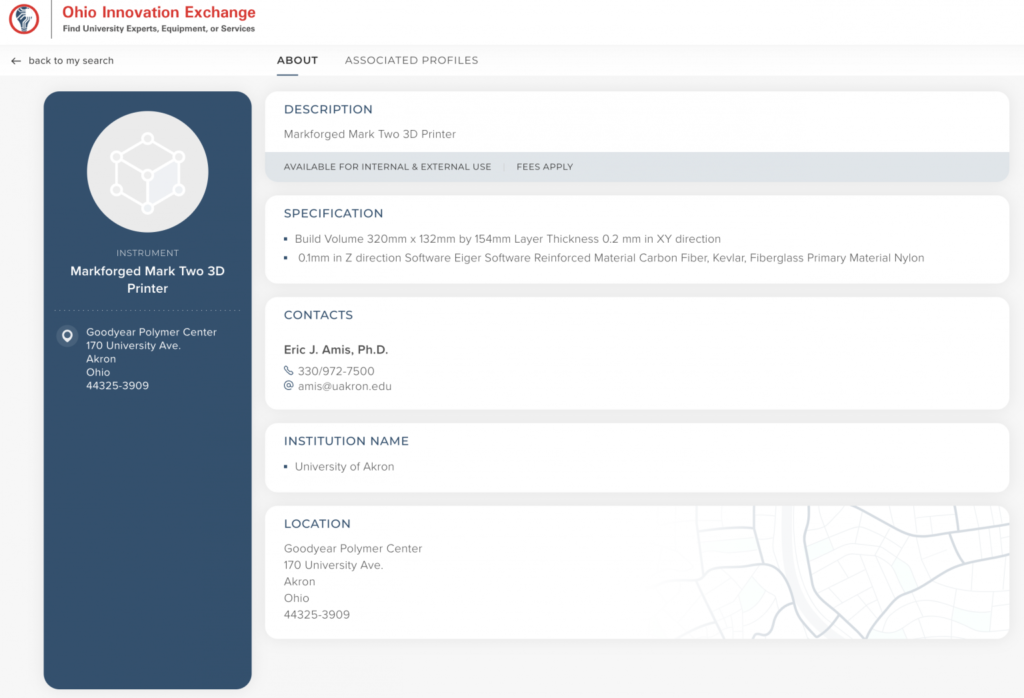Click the Ohio Innovation Exchange torch logo
The image size is (1024, 698).
pos(23,19)
